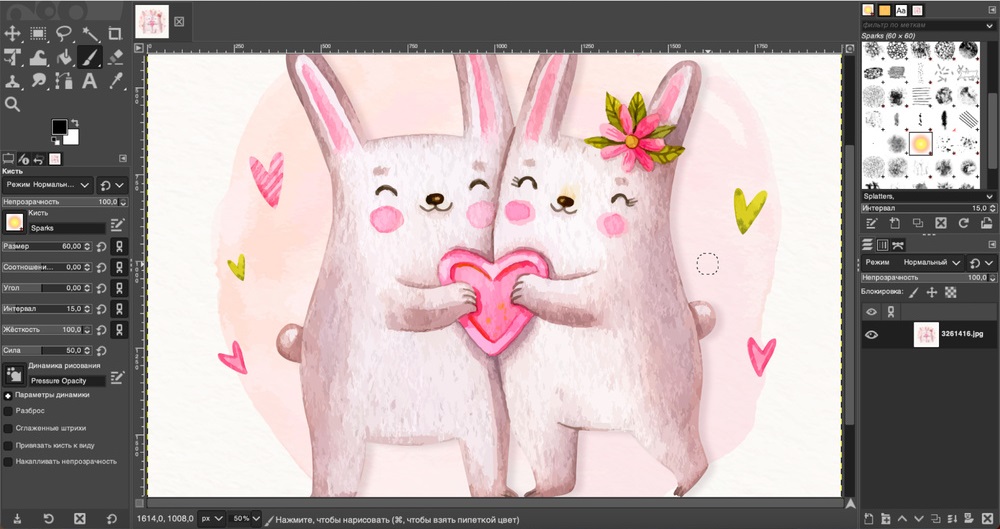Activate the Bucket Fill tool

click(64, 58)
